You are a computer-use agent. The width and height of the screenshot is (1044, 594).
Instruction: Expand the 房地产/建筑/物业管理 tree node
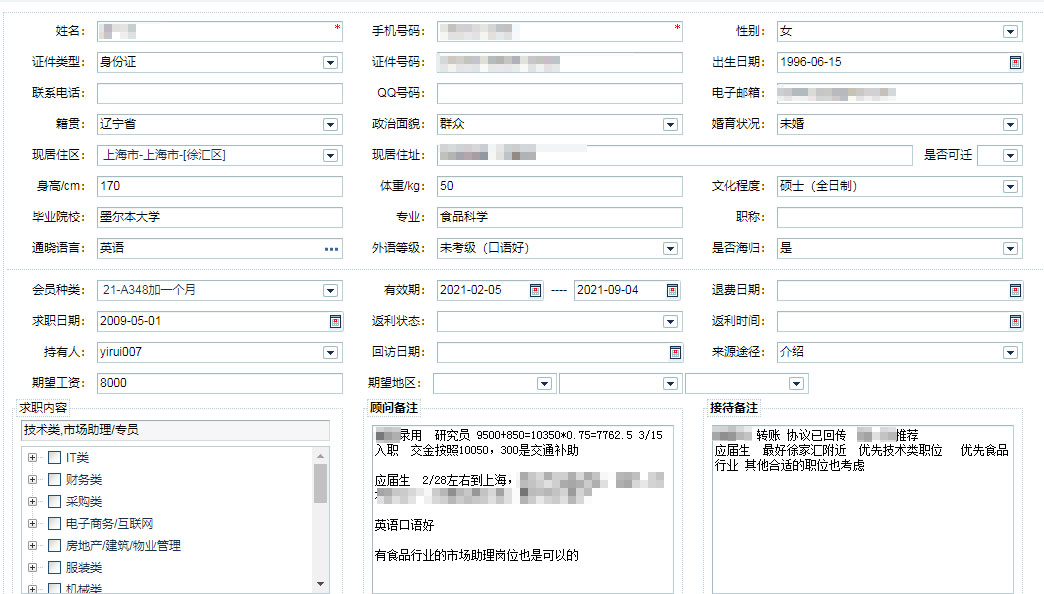coord(32,545)
